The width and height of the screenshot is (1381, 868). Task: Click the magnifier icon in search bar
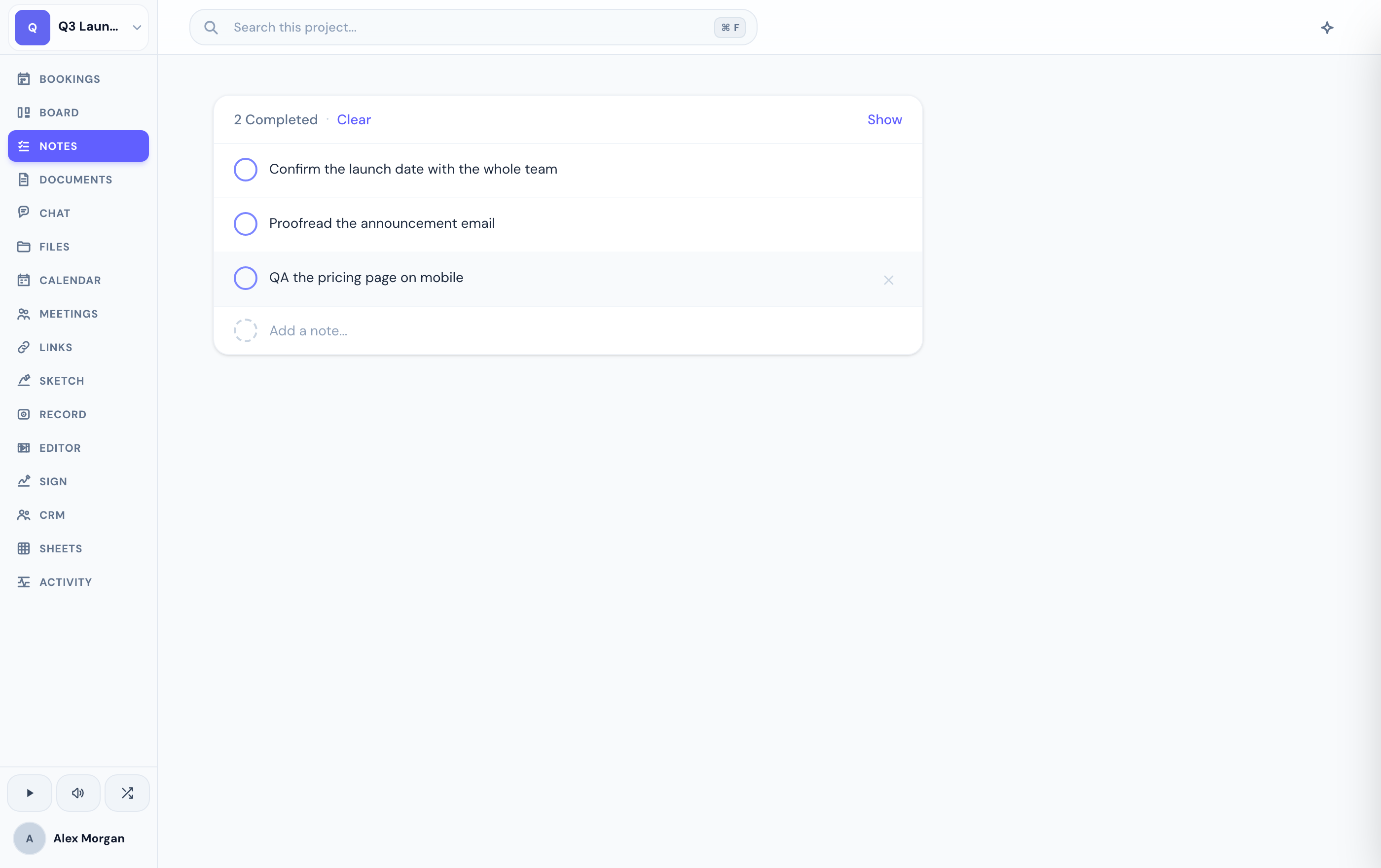coord(211,28)
